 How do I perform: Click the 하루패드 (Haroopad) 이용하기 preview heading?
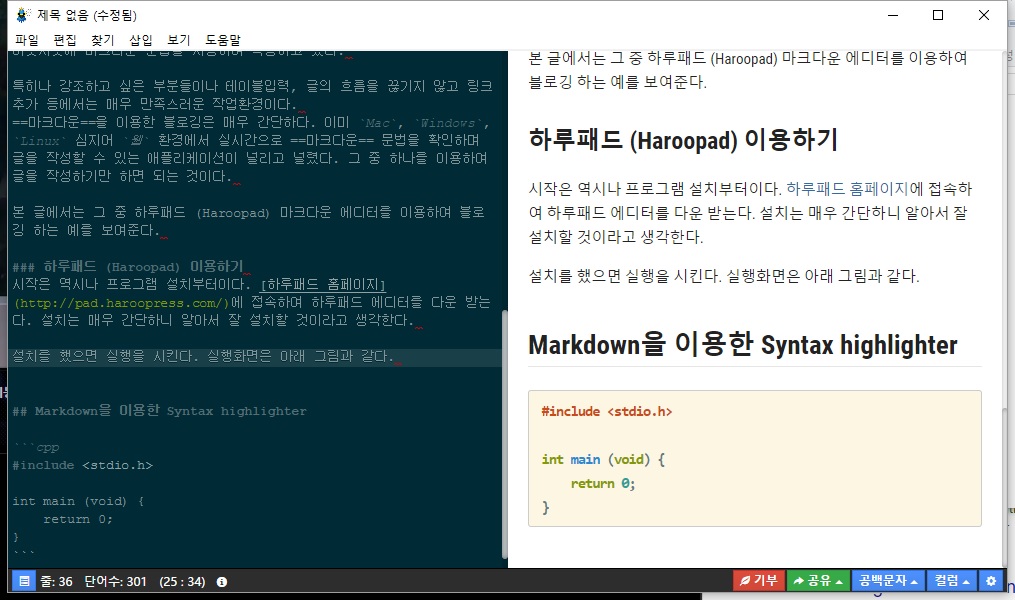coord(683,139)
